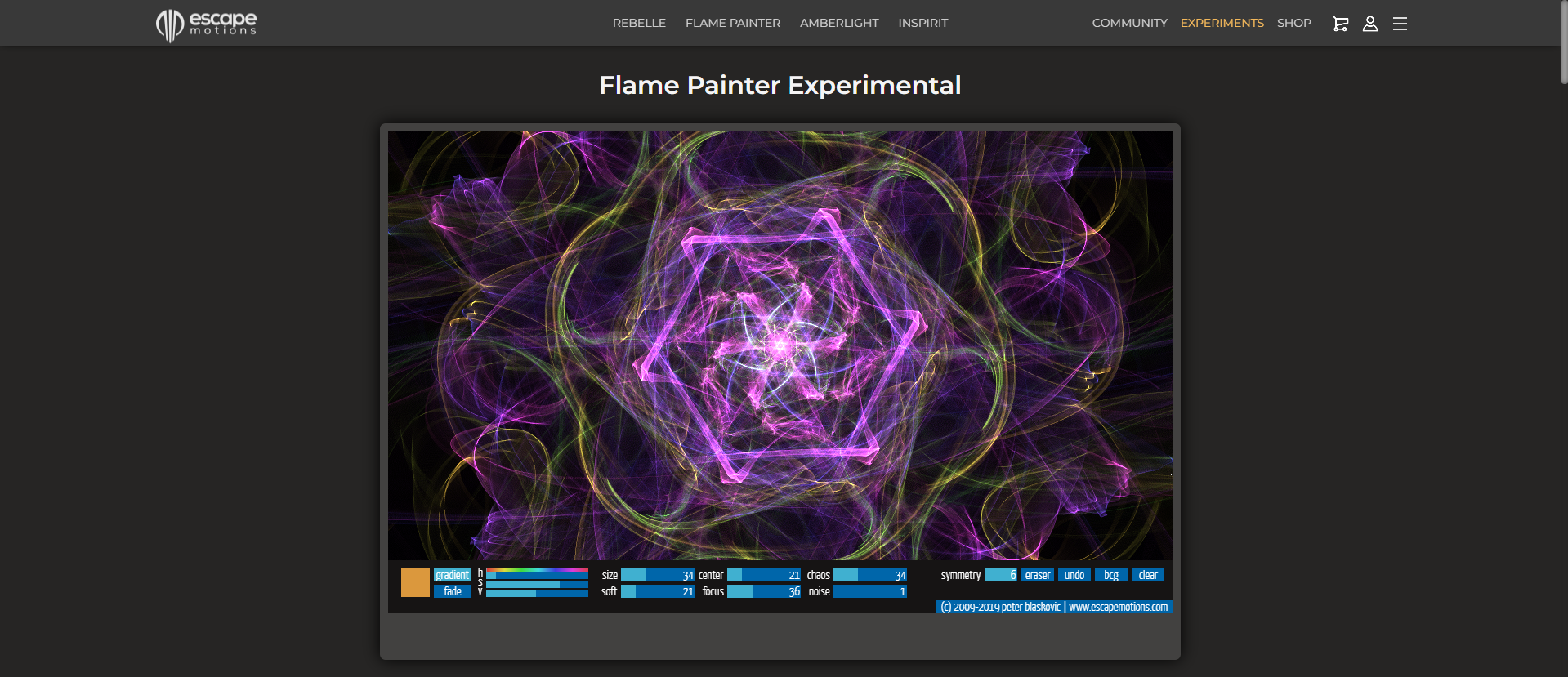Click the Escape Motions logo
1568x677 pixels.
(x=206, y=24)
